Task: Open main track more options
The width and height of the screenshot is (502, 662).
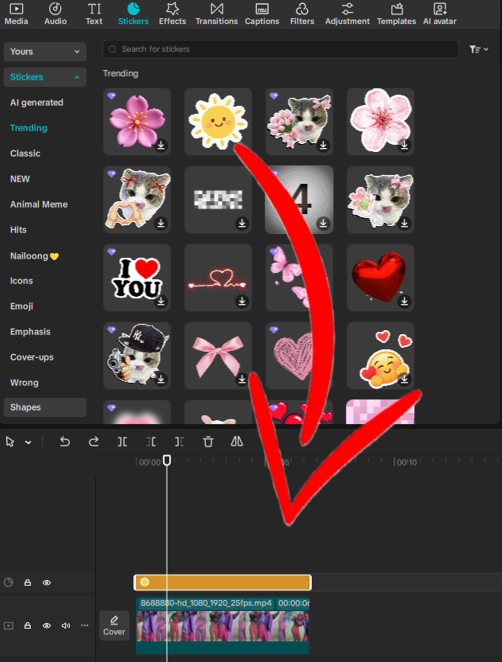Action: 85,625
